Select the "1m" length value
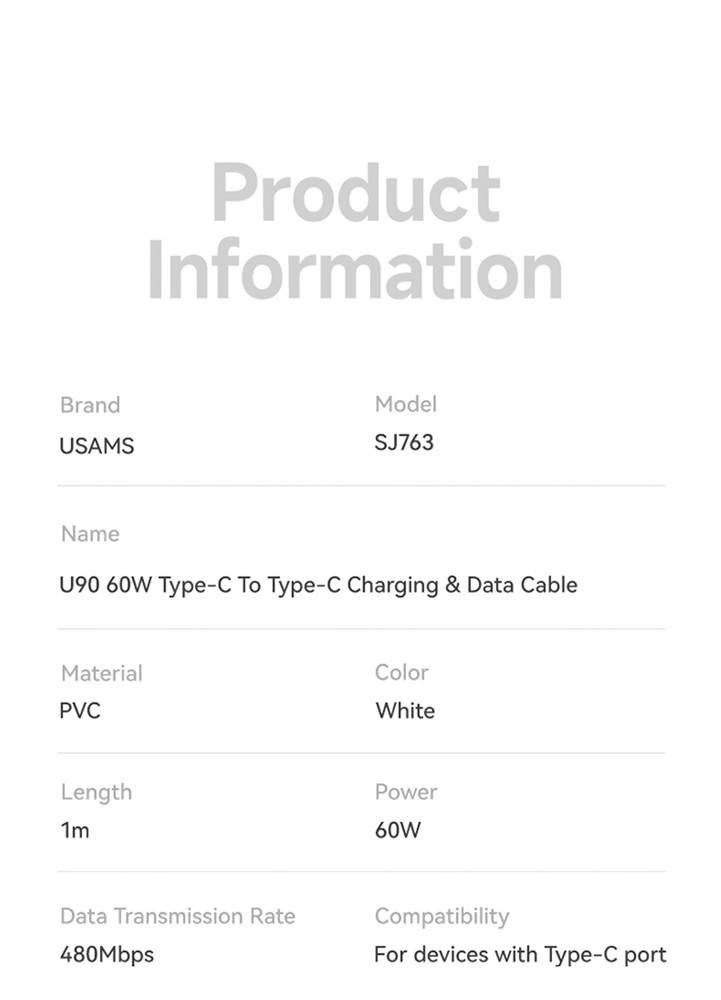Screen dimensions: 721x1000 pos(75,830)
